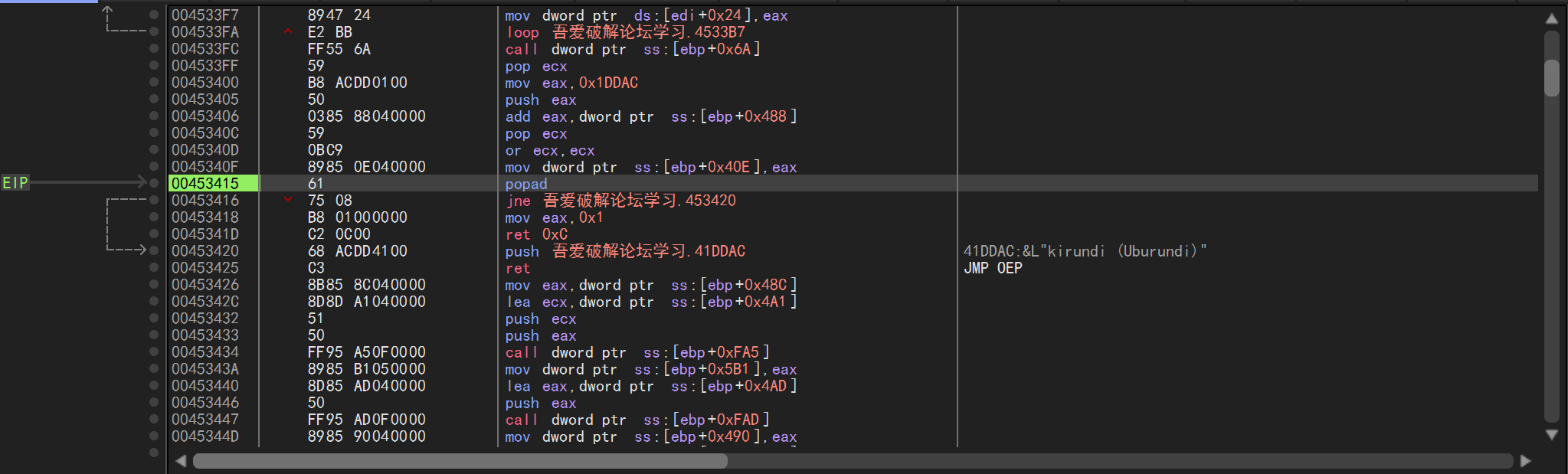Select the highlighted address 00453415
The width and height of the screenshot is (1568, 474).
click(205, 184)
